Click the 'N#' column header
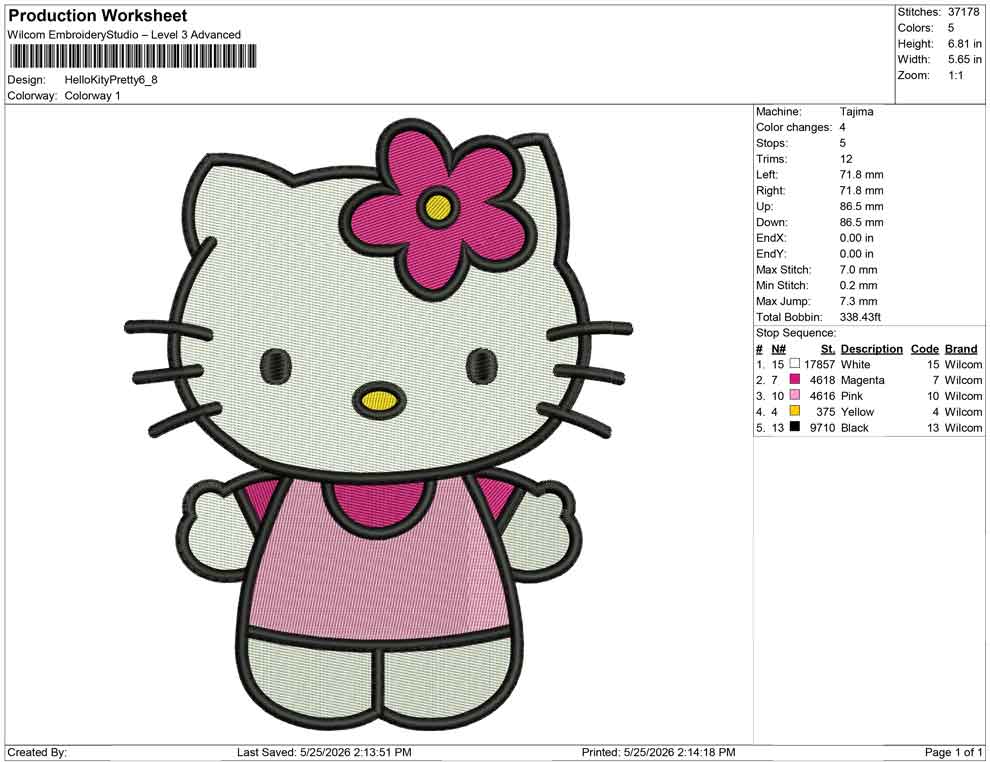 778,348
